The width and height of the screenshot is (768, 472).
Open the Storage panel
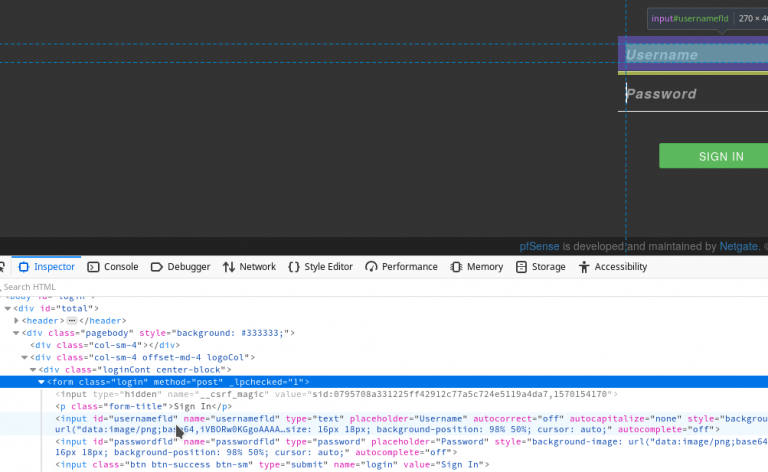coord(541,267)
